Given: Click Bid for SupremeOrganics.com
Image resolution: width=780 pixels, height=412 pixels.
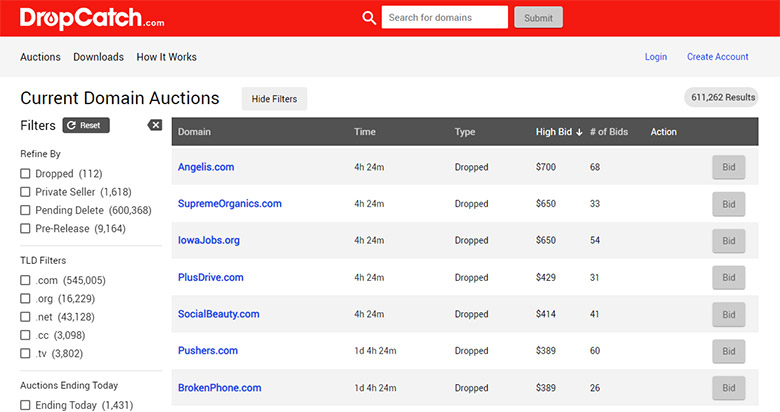Looking at the screenshot, I should tap(729, 204).
